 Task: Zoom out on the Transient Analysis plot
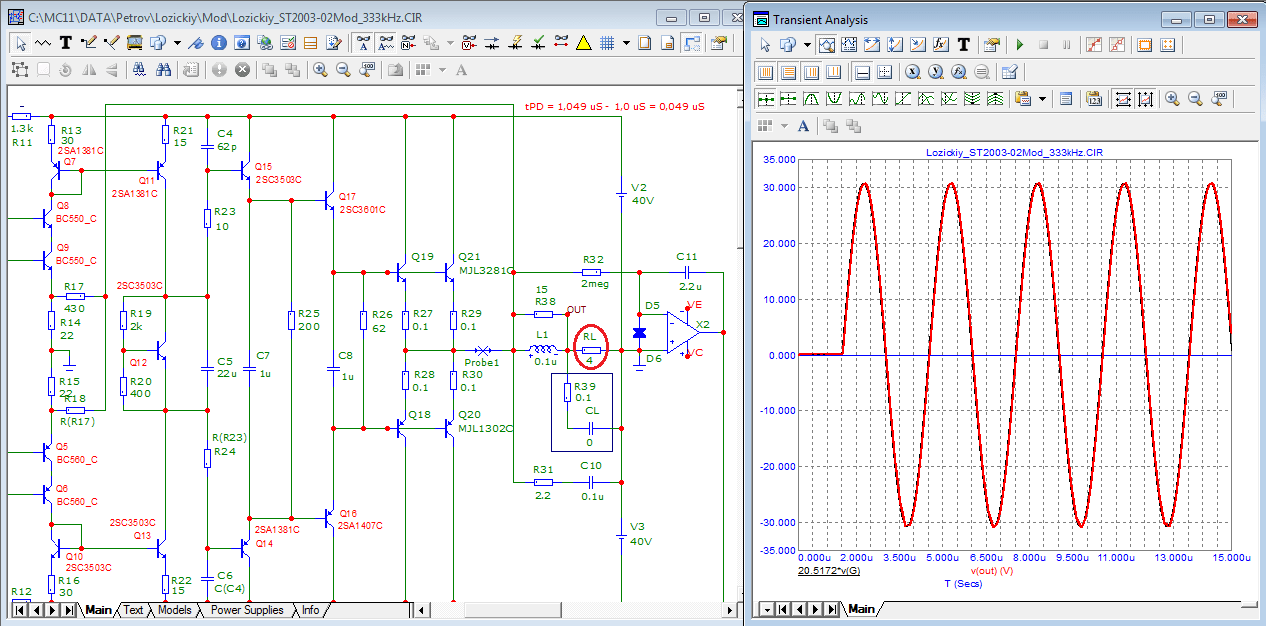point(1195,98)
